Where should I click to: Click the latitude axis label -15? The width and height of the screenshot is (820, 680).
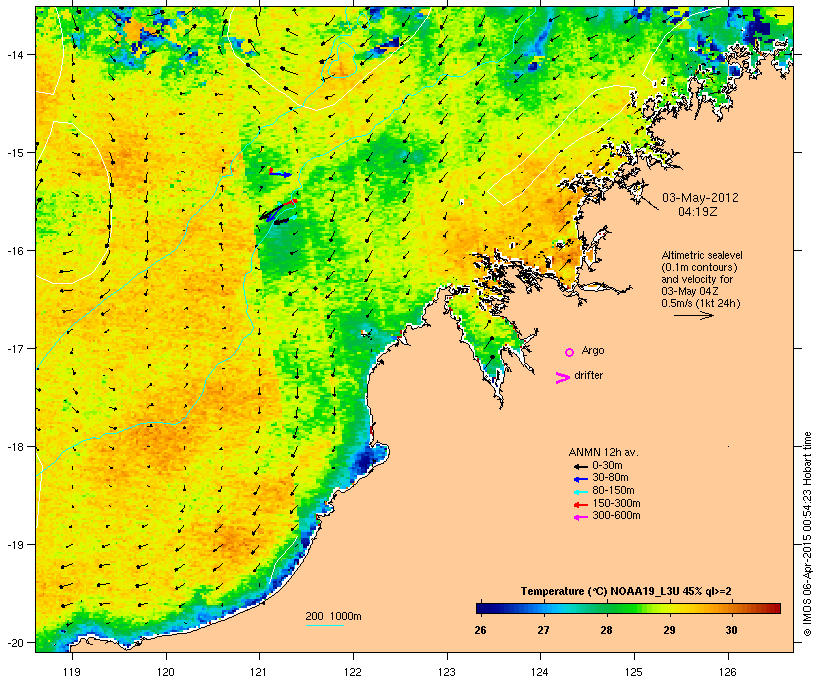click(13, 153)
